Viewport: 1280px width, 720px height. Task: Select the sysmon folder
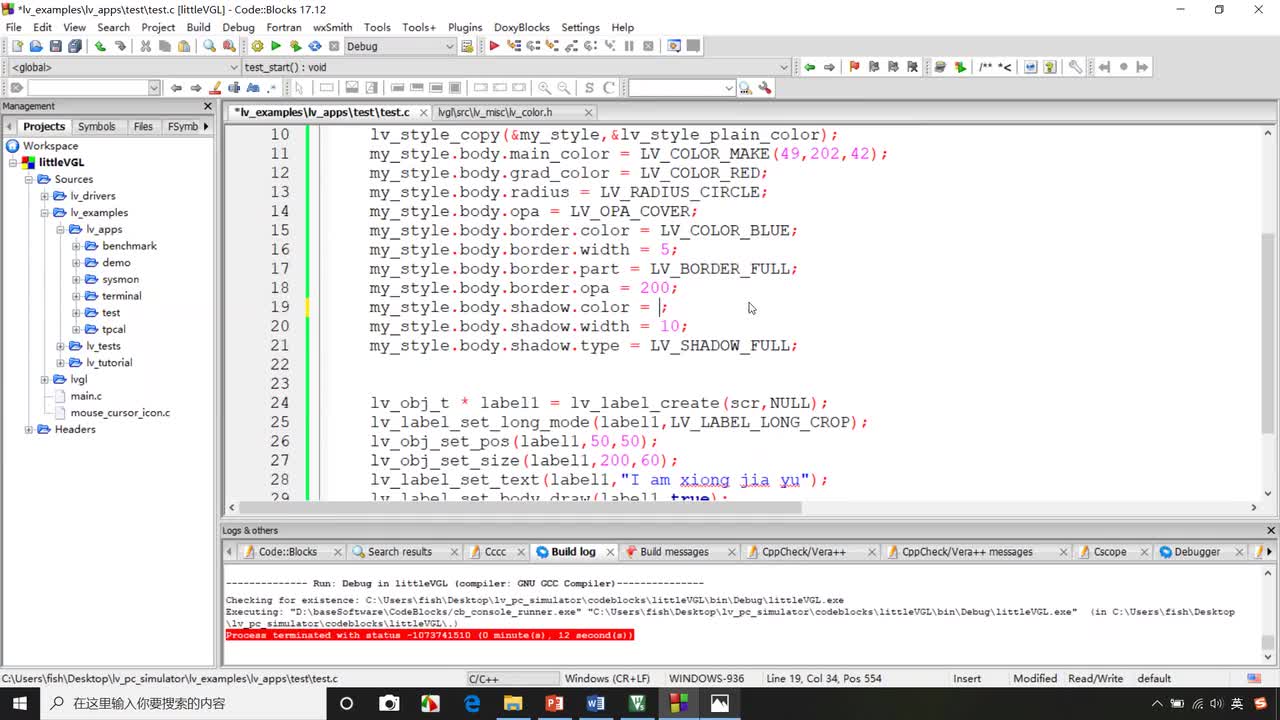tap(120, 279)
